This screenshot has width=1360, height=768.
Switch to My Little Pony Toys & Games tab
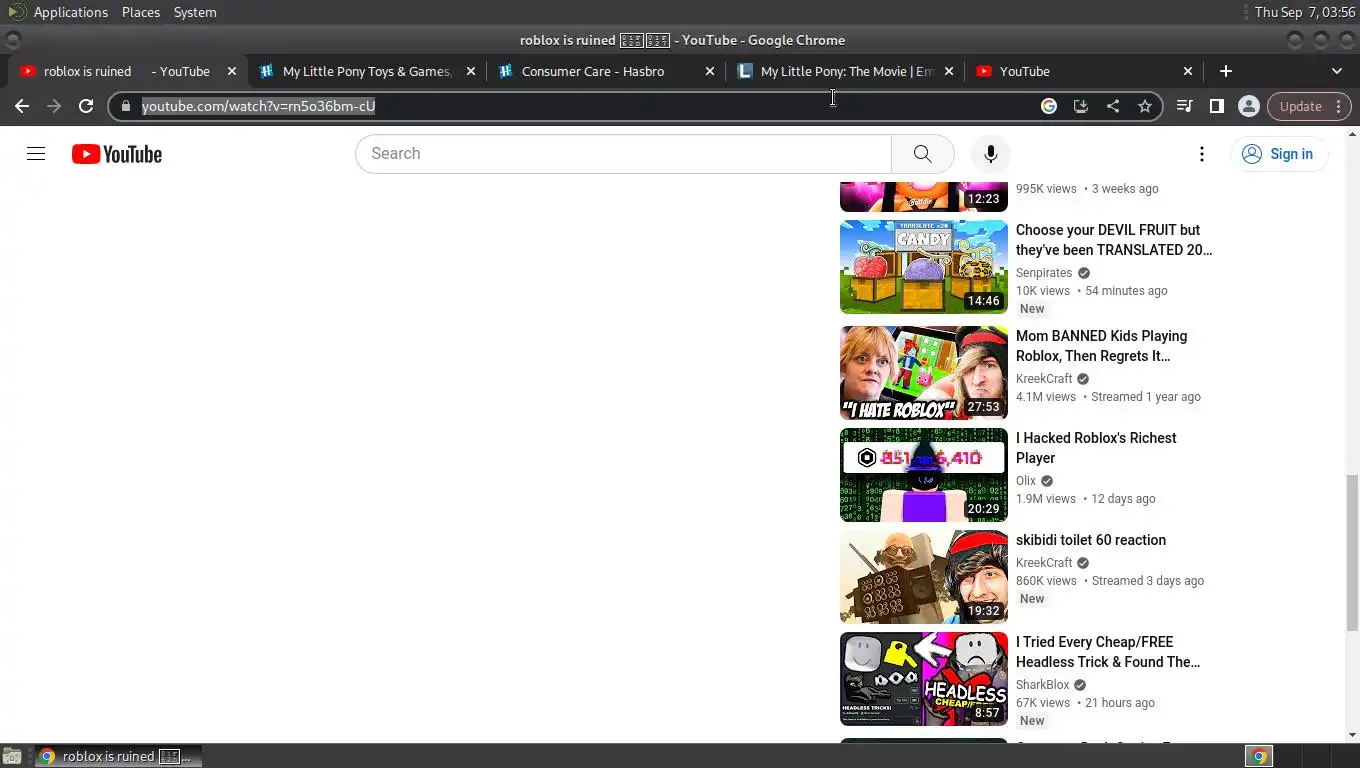pyautogui.click(x=367, y=71)
